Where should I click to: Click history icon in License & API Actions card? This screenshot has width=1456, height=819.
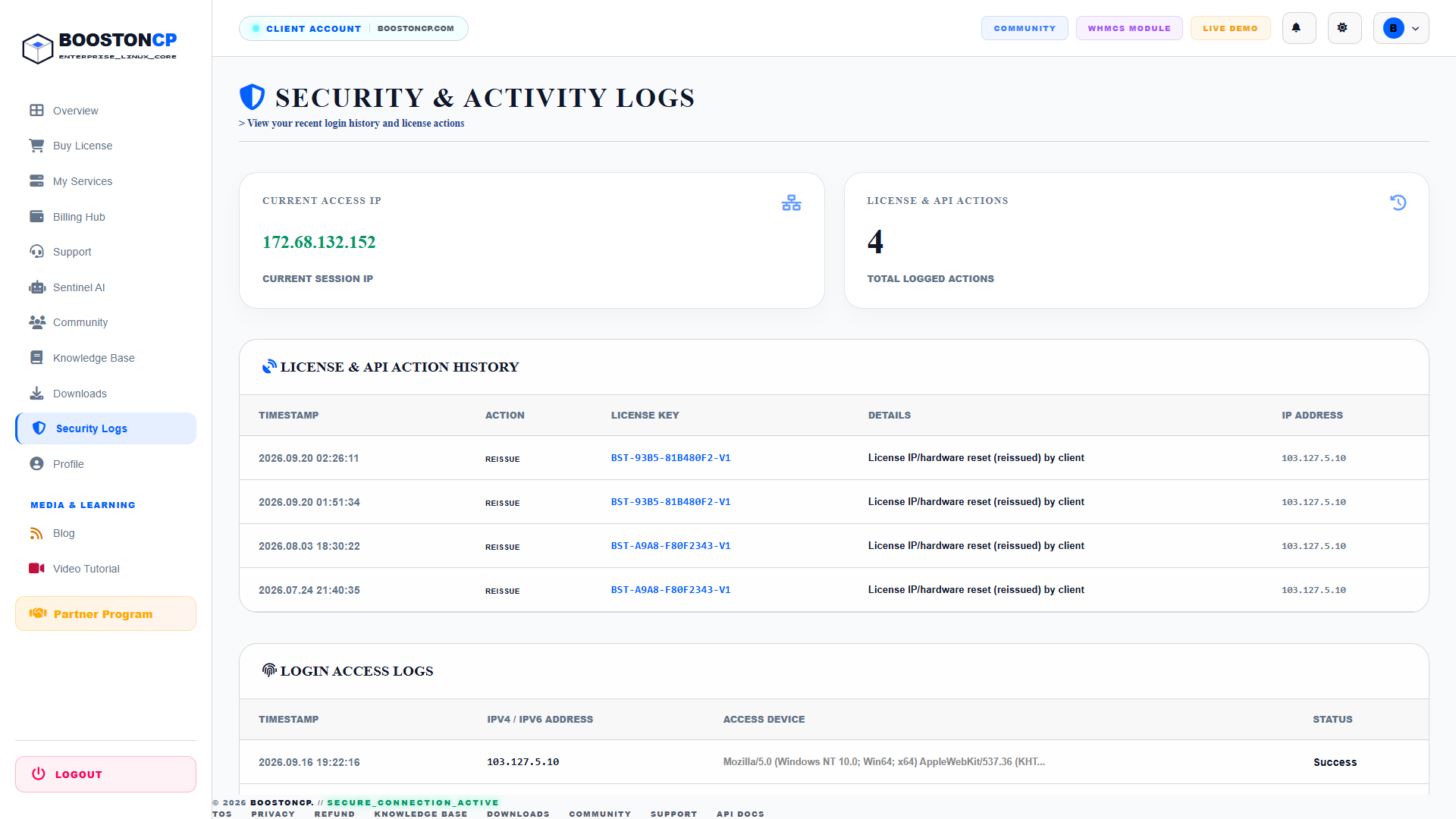point(1398,202)
